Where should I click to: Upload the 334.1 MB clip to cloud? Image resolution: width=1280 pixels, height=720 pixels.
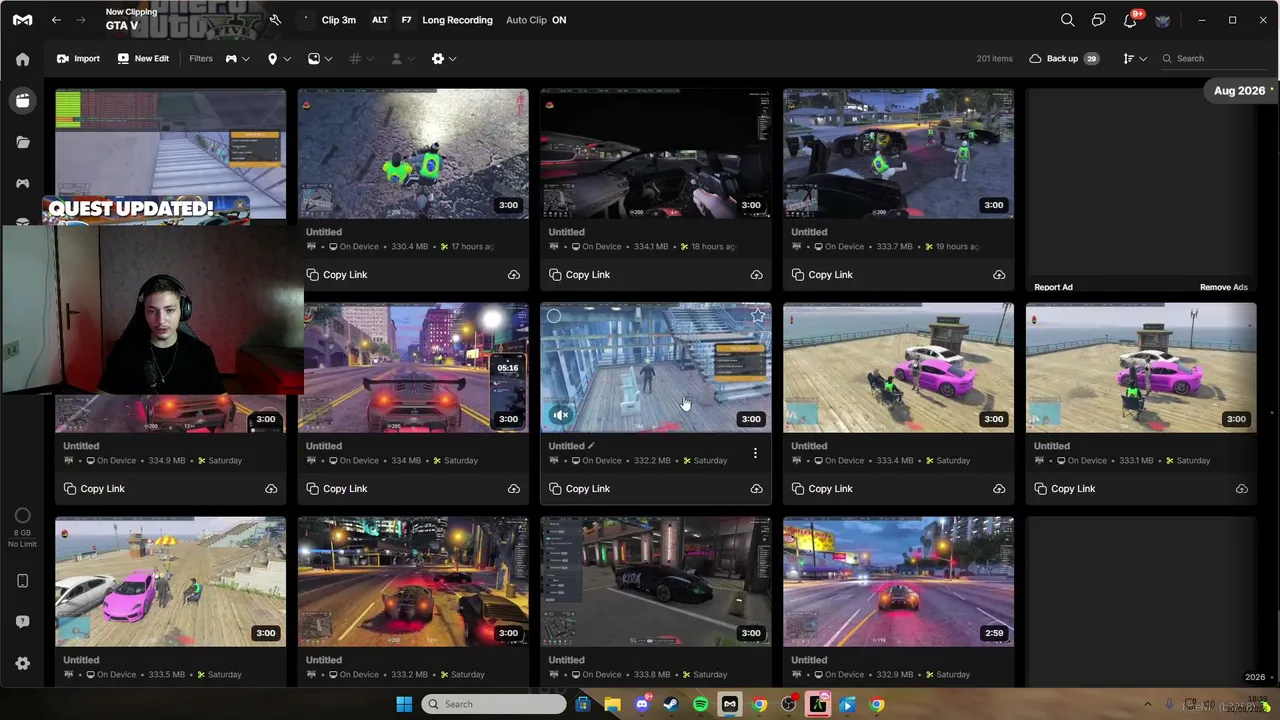click(757, 275)
